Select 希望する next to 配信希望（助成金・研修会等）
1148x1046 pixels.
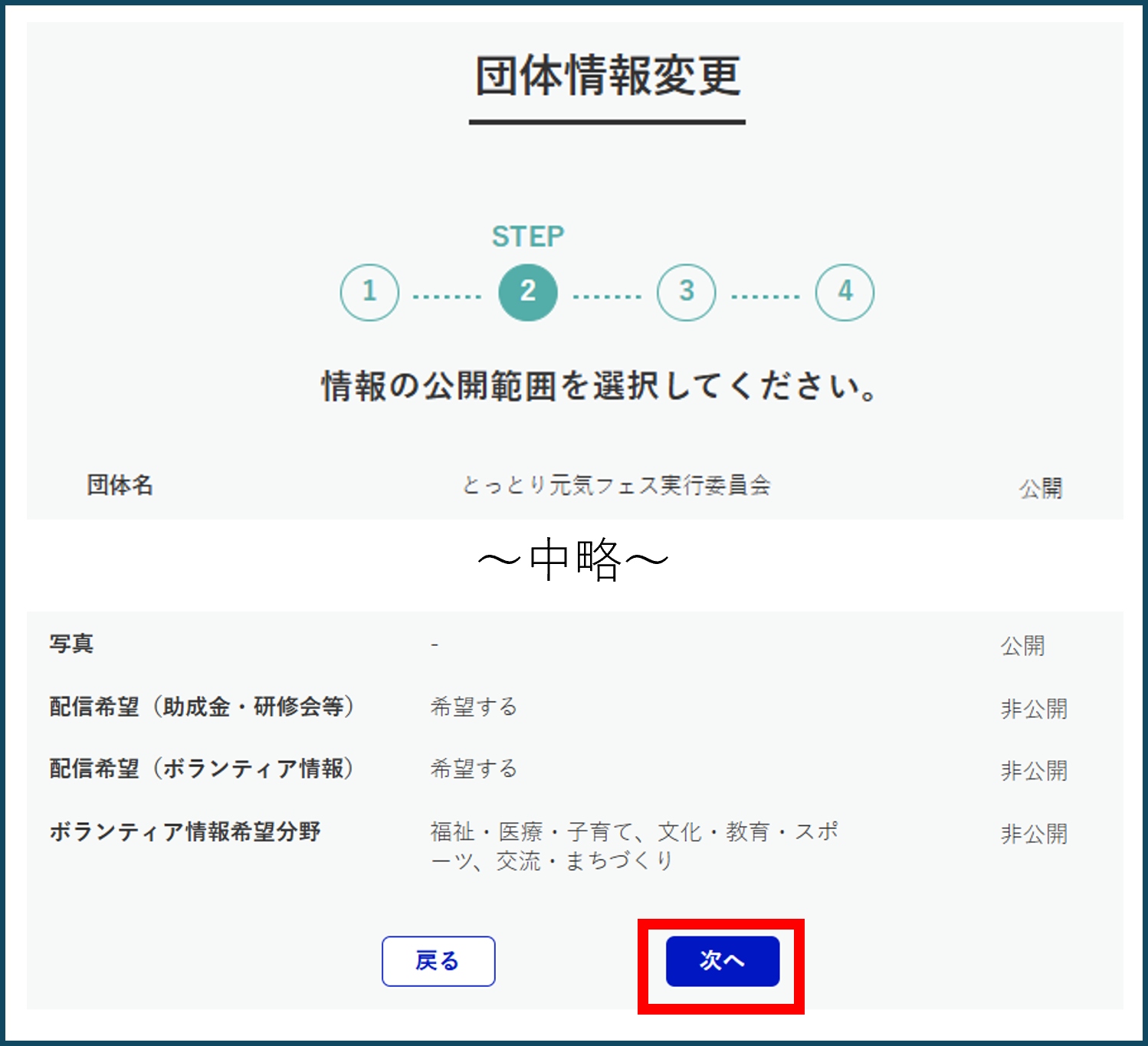[474, 707]
